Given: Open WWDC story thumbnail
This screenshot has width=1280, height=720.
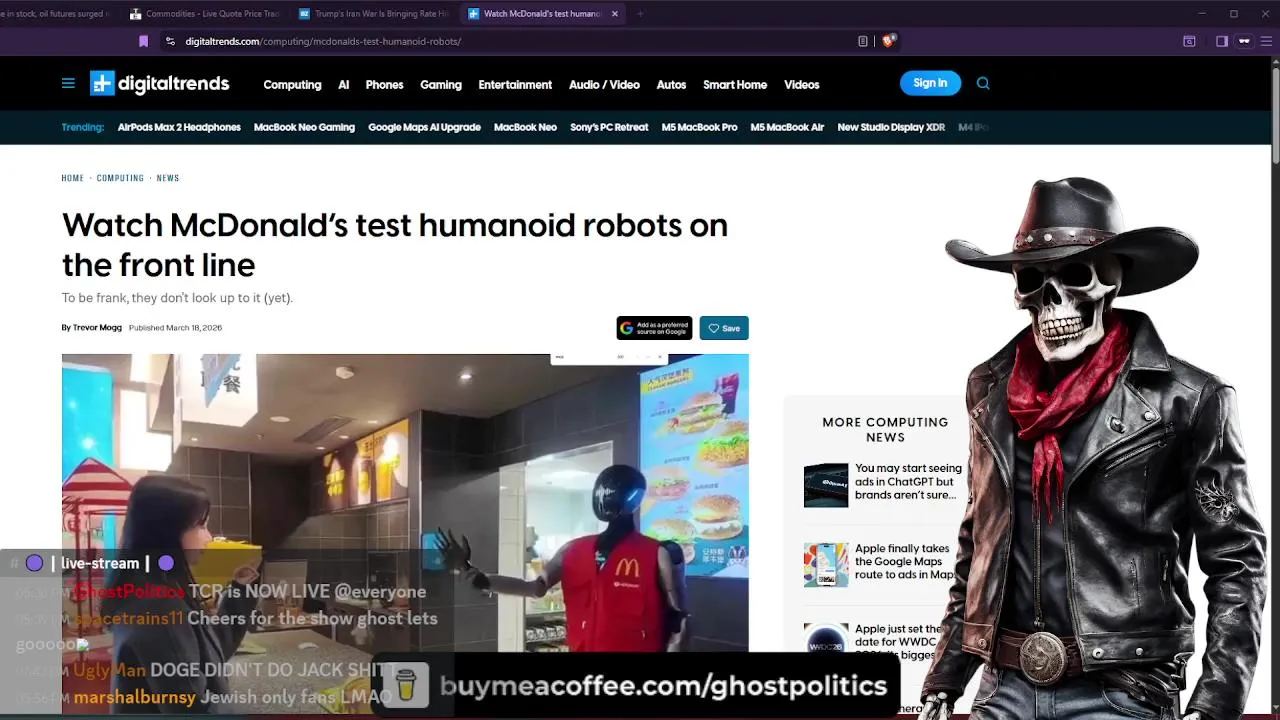Looking at the screenshot, I should tap(826, 643).
